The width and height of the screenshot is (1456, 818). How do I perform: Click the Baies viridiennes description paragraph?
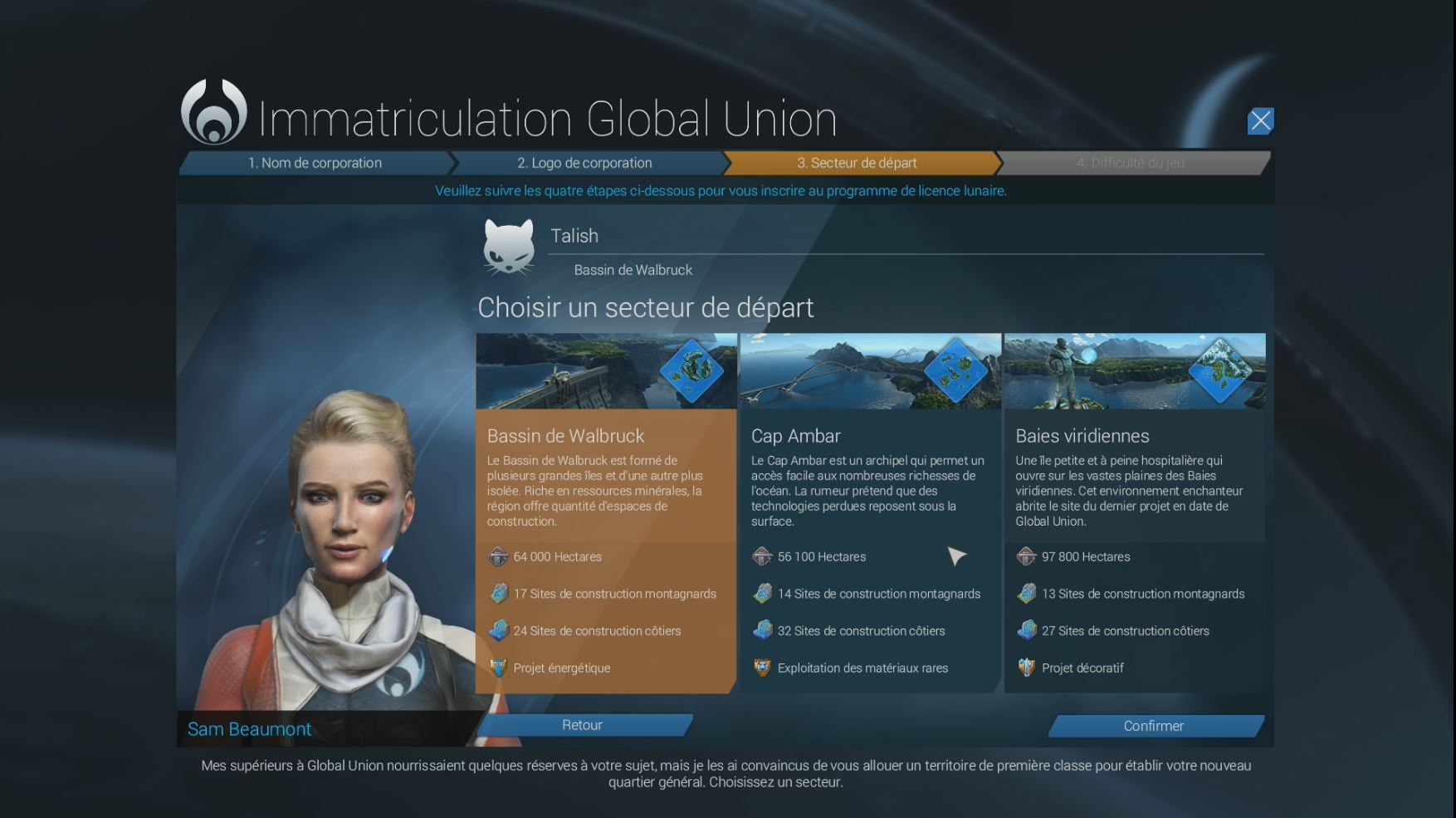(1129, 491)
